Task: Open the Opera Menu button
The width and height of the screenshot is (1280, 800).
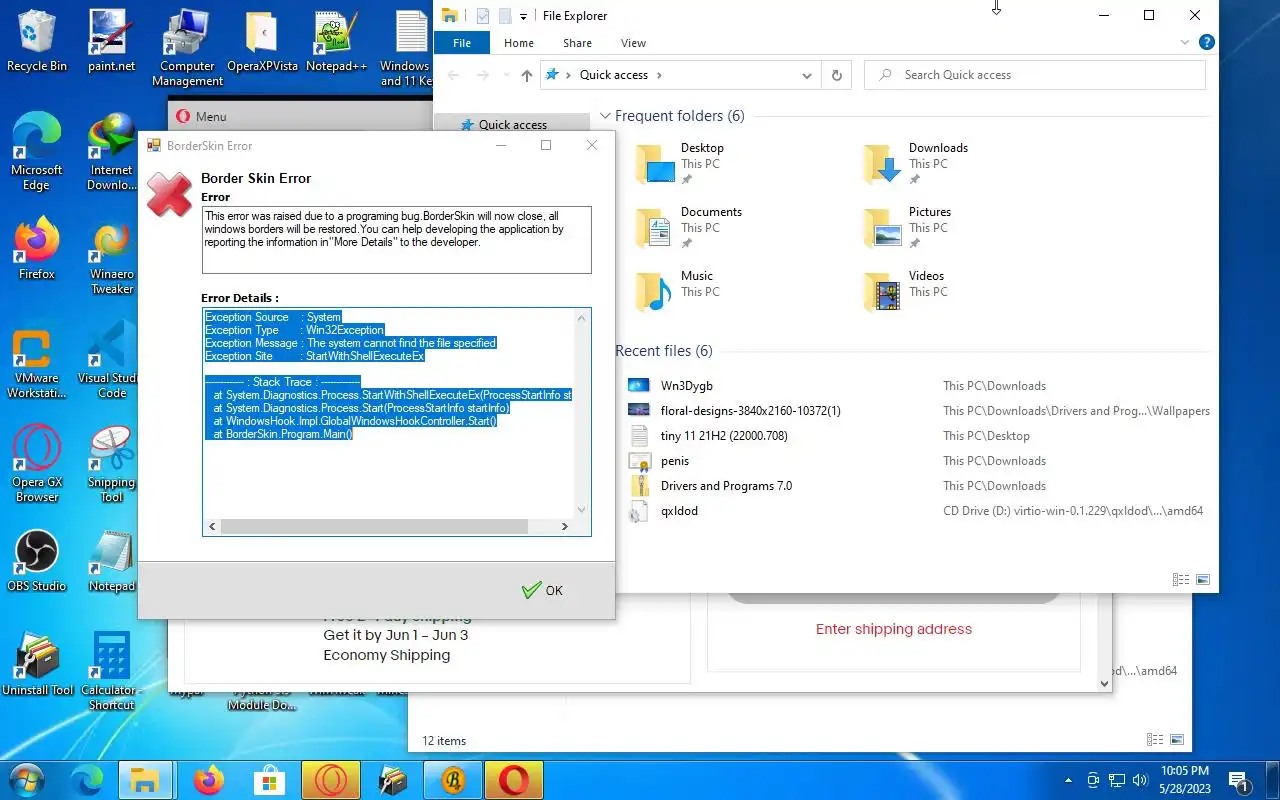Action: click(x=201, y=116)
